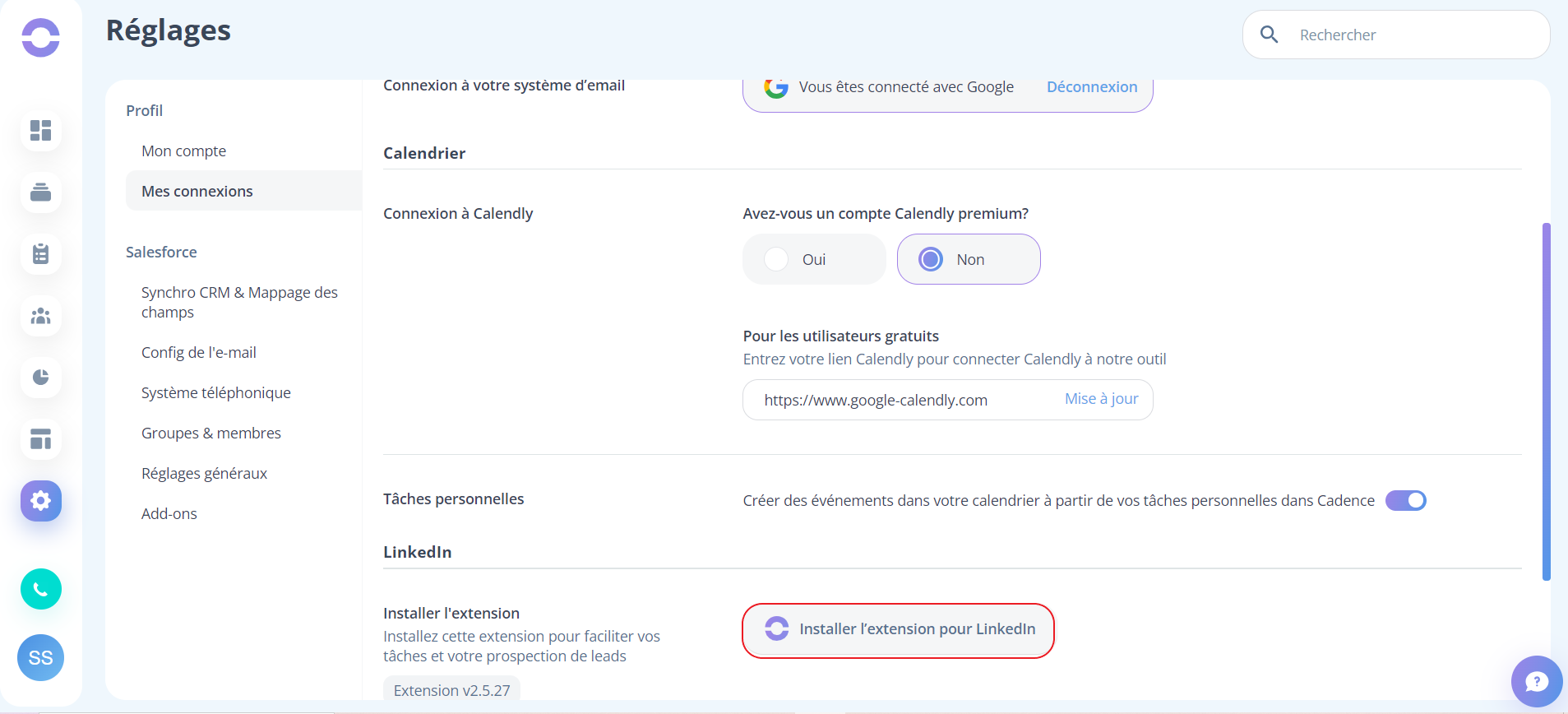Image resolution: width=1568 pixels, height=714 pixels.
Task: Open the tasks clipboard icon in sidebar
Action: [x=40, y=254]
